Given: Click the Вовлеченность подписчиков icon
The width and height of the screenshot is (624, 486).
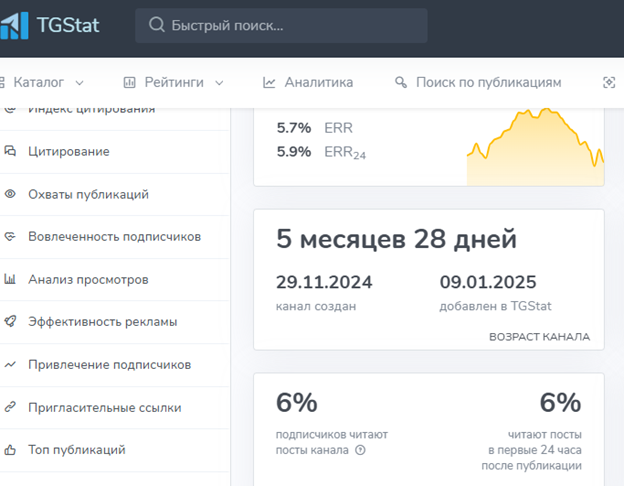Looking at the screenshot, I should (x=10, y=237).
